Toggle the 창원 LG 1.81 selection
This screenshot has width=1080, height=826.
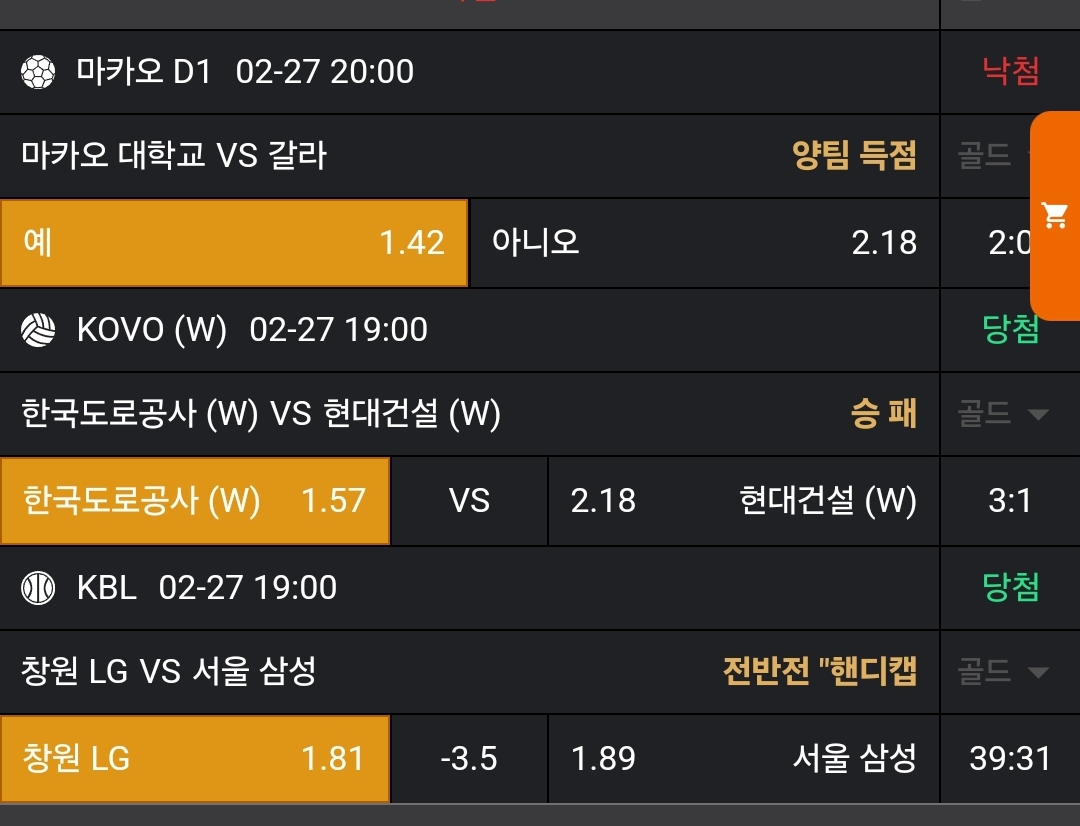coord(195,759)
